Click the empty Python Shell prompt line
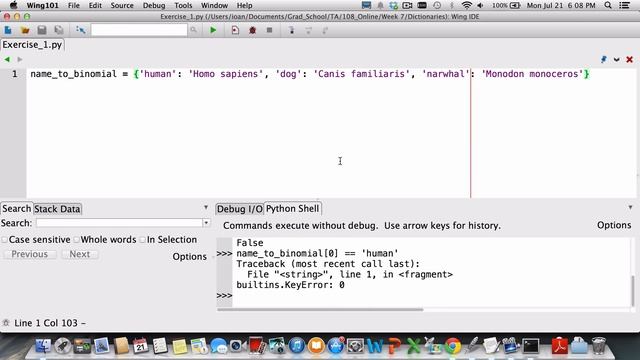The height and width of the screenshot is (360, 640). coord(431,296)
